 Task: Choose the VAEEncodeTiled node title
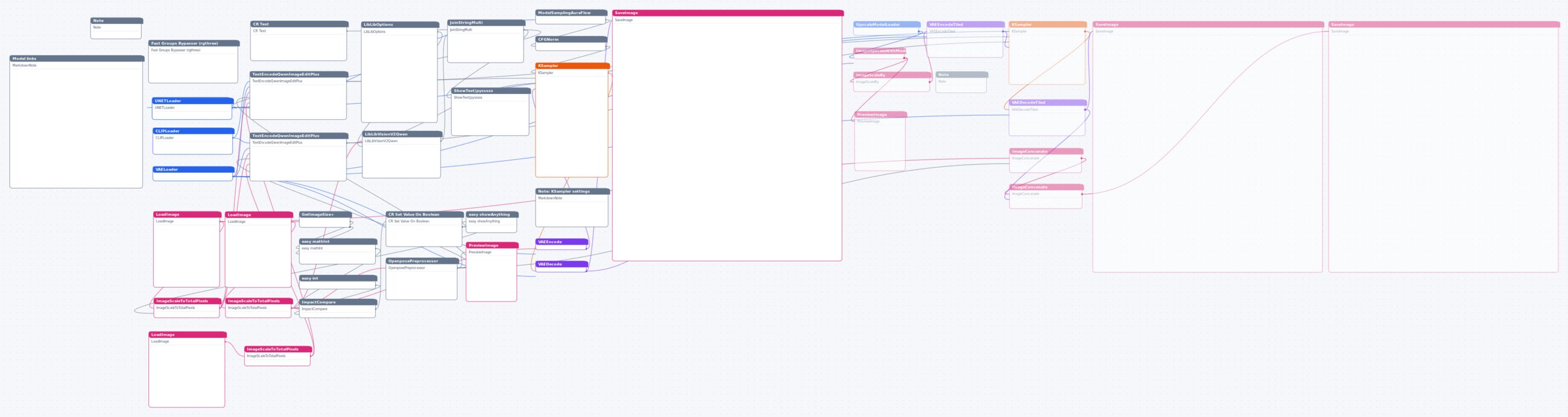(965, 25)
